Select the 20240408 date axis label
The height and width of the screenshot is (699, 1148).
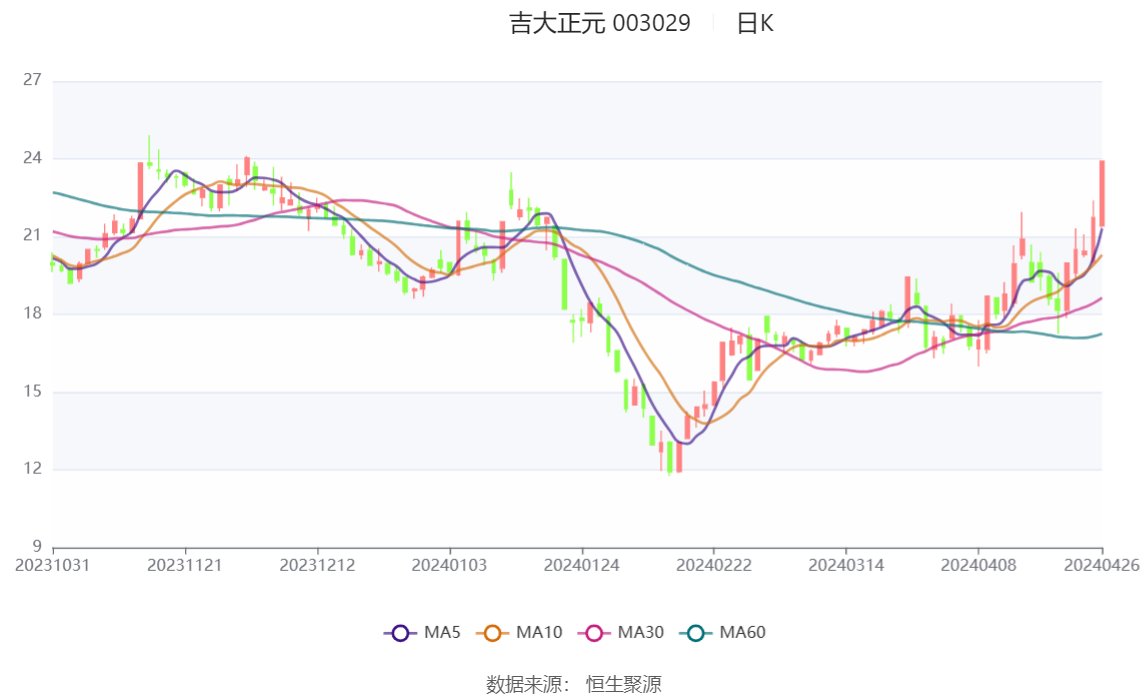(978, 565)
